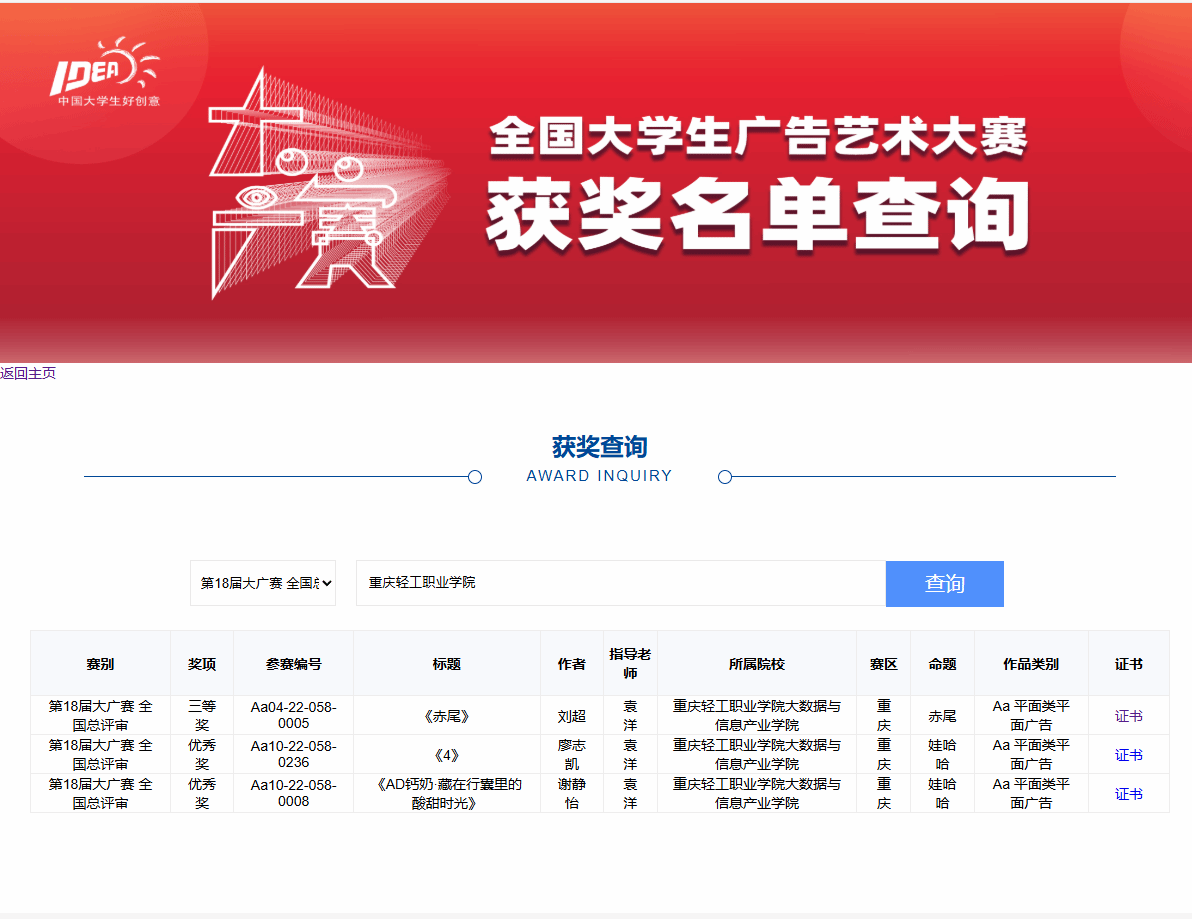This screenshot has height=919, width=1192.
Task: Click the 赛别 column header
Action: (x=100, y=664)
